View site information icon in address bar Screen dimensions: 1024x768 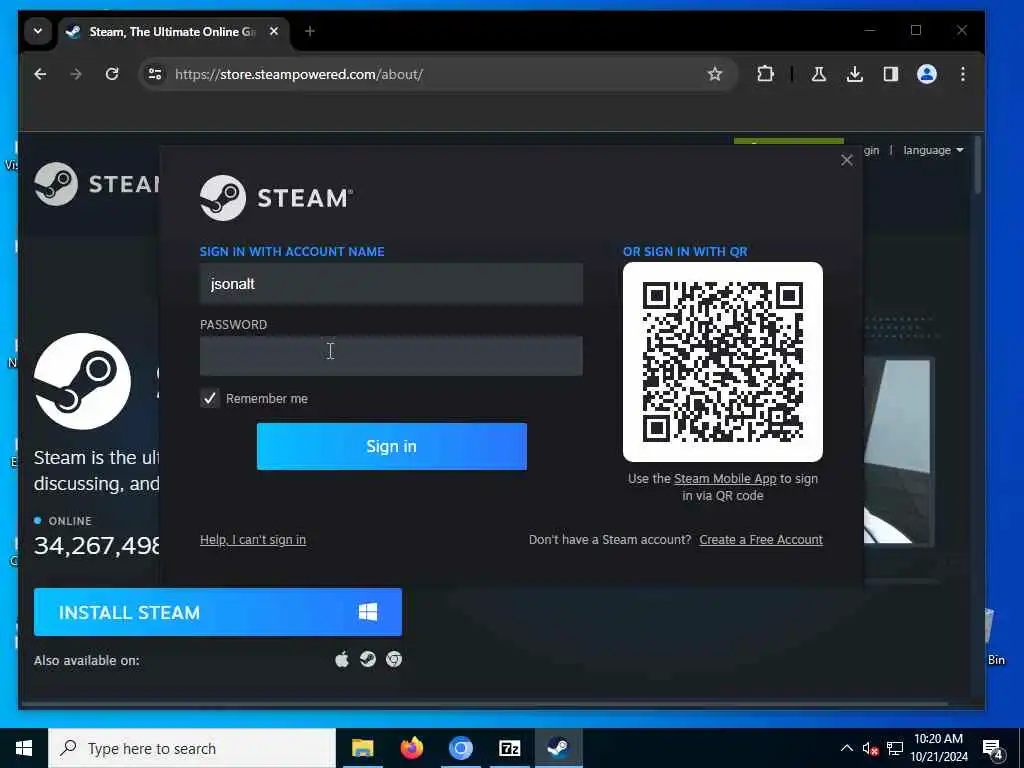click(155, 74)
